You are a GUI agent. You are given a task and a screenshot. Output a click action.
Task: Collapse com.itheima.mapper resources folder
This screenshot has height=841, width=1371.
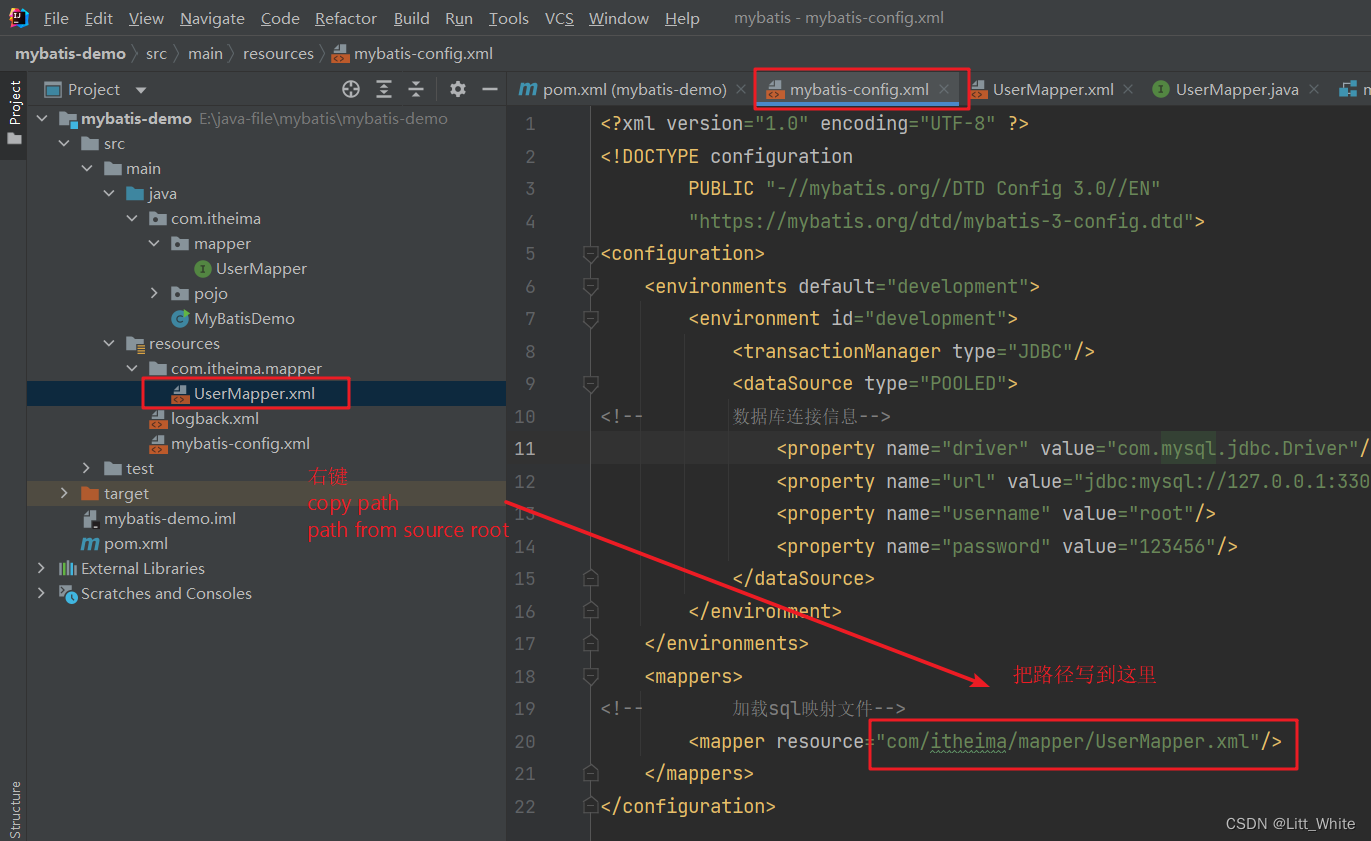point(132,369)
